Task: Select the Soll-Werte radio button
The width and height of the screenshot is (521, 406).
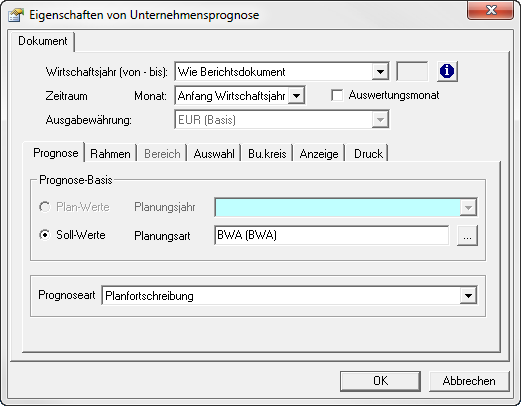Action: [x=45, y=235]
